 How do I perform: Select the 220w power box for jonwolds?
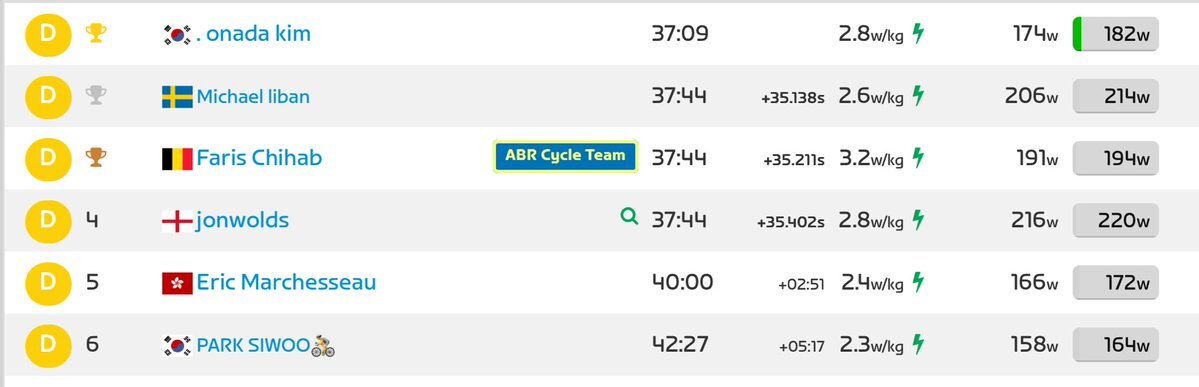[1116, 221]
